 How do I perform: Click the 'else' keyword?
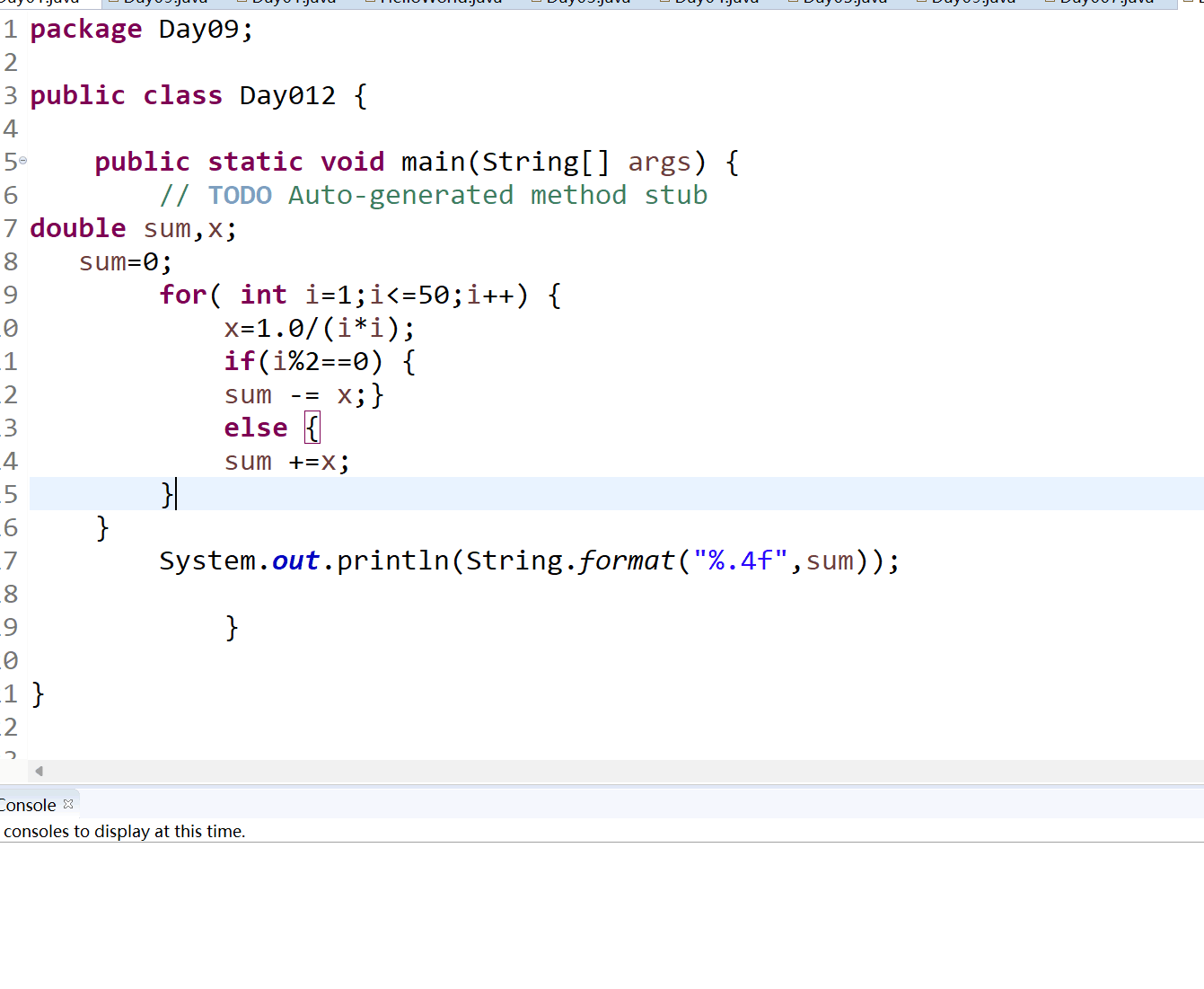tap(256, 428)
